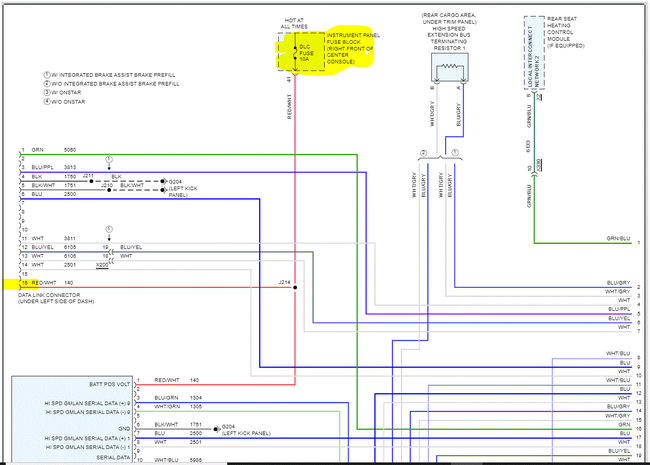The width and height of the screenshot is (650, 465).
Task: Click DLC pin 4 BLK 1750
Action: click(x=49, y=177)
